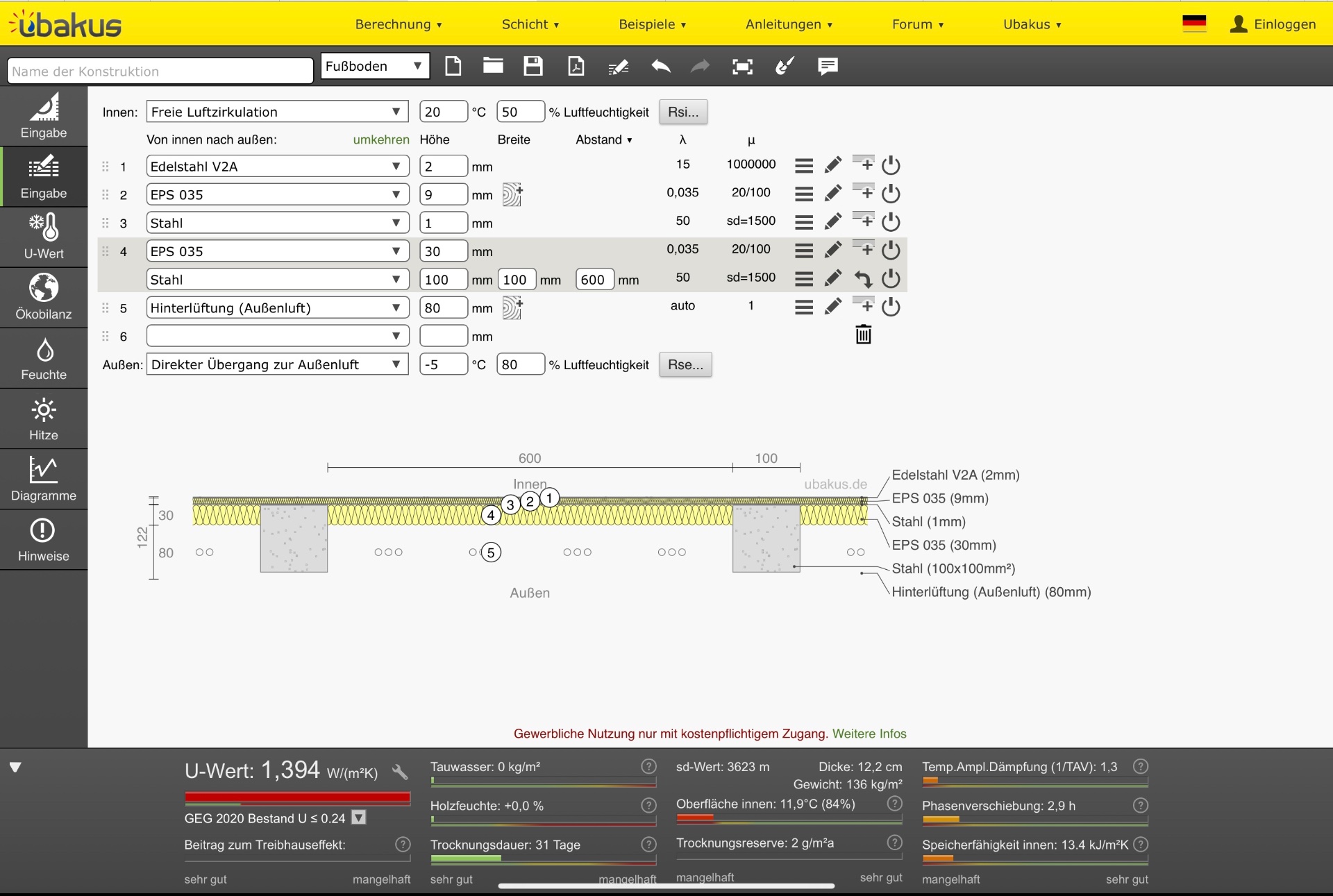The width and height of the screenshot is (1333, 896).
Task: Open the comment speech bubble icon
Action: (x=828, y=67)
